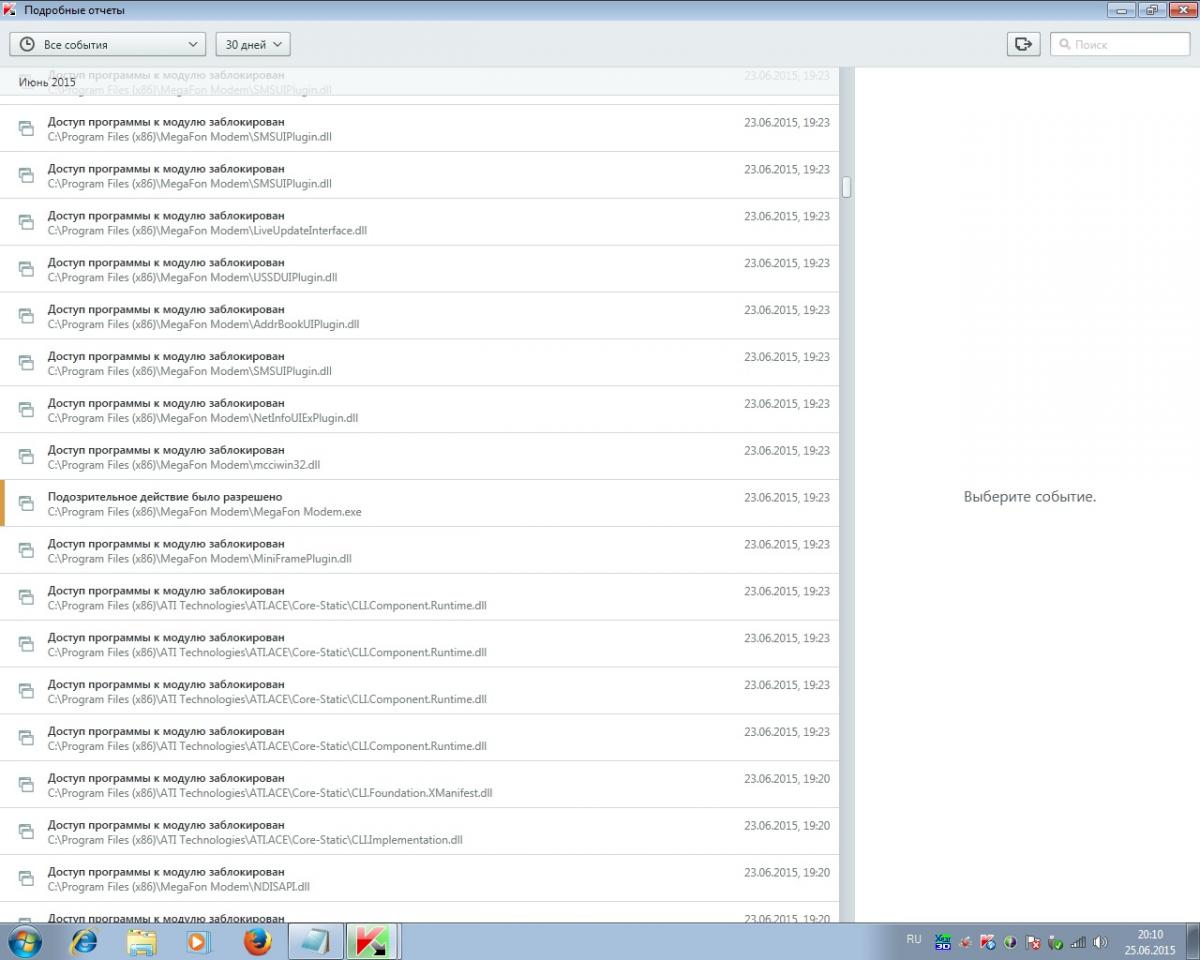Viewport: 1200px width, 960px height.
Task: Open the network signal tray icon
Action: click(x=1078, y=941)
